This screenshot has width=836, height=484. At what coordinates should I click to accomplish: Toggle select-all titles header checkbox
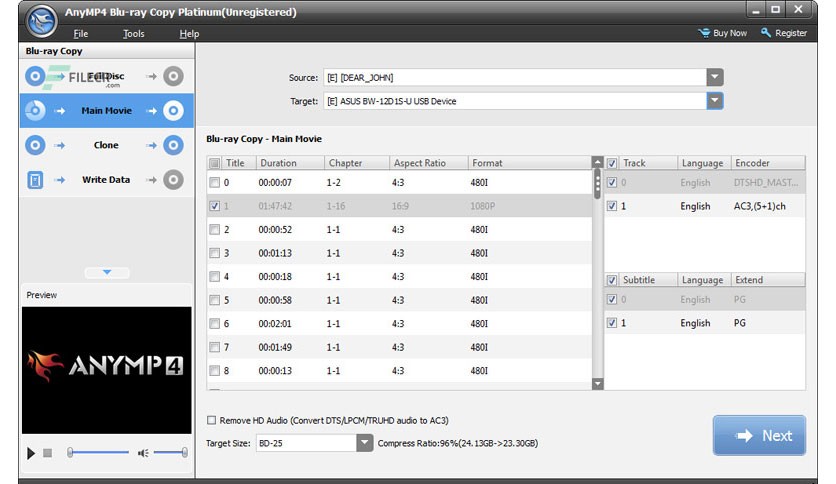214,163
